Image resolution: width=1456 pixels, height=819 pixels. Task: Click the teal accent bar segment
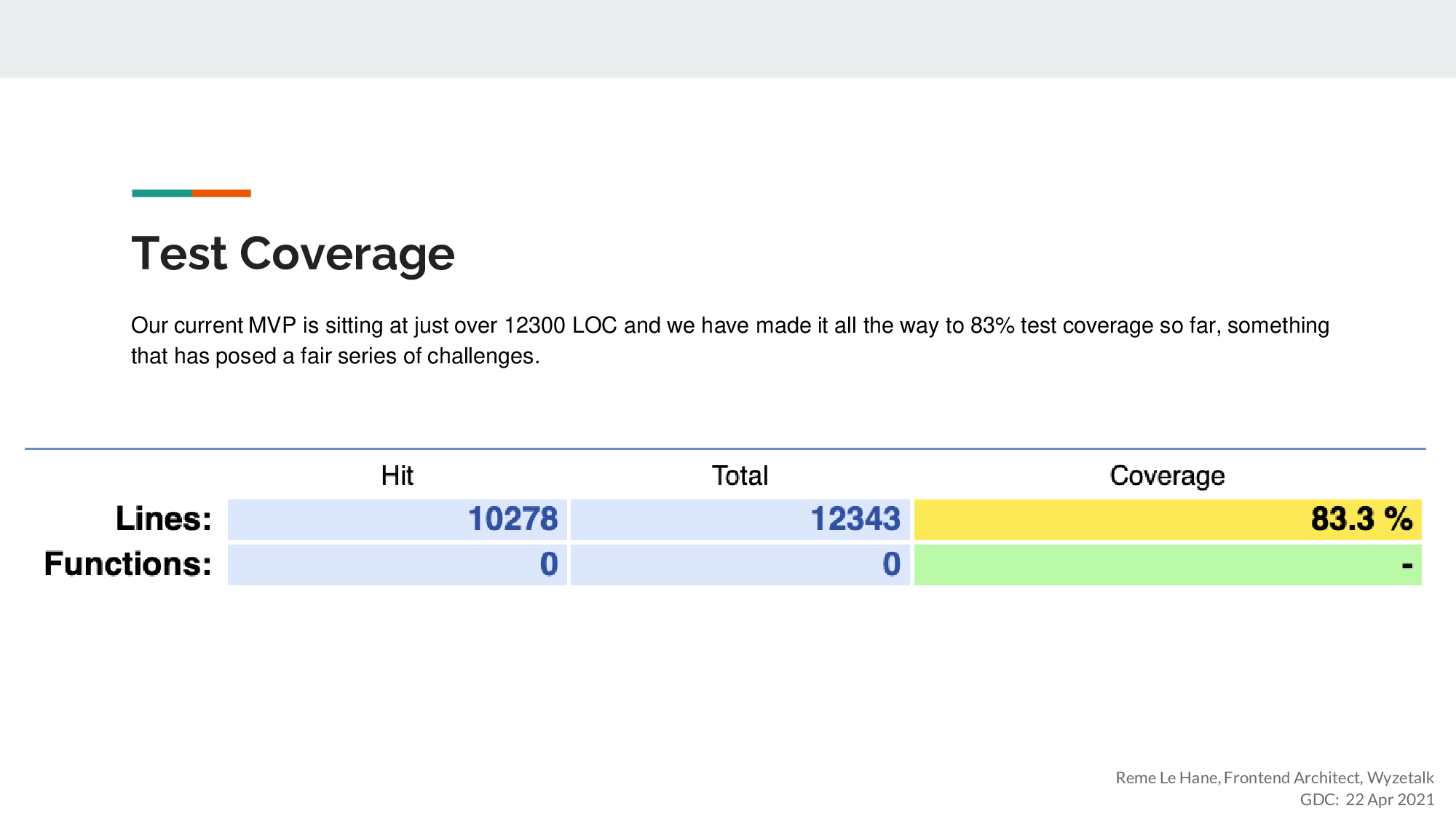(162, 193)
